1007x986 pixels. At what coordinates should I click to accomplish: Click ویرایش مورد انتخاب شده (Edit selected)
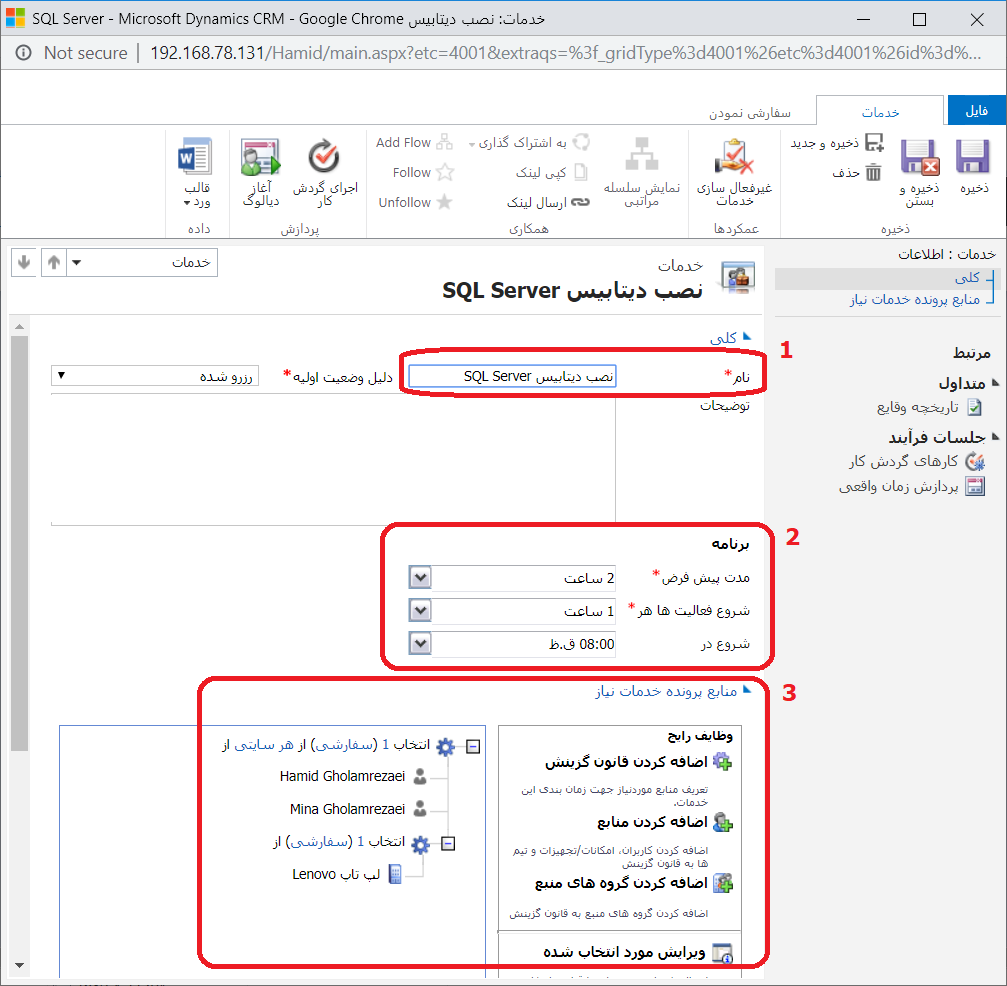(637, 953)
